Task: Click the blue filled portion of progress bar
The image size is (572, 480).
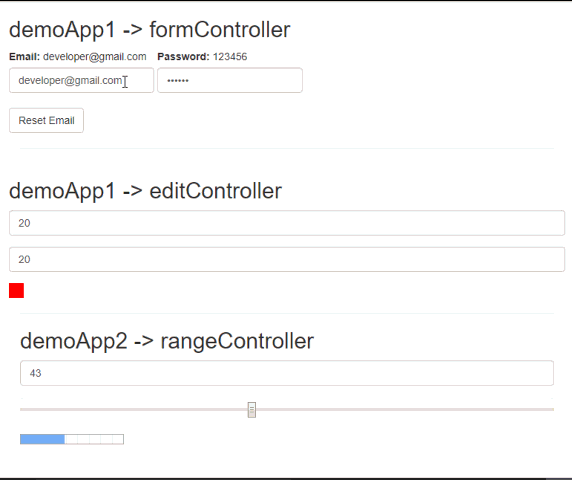Action: coord(42,439)
